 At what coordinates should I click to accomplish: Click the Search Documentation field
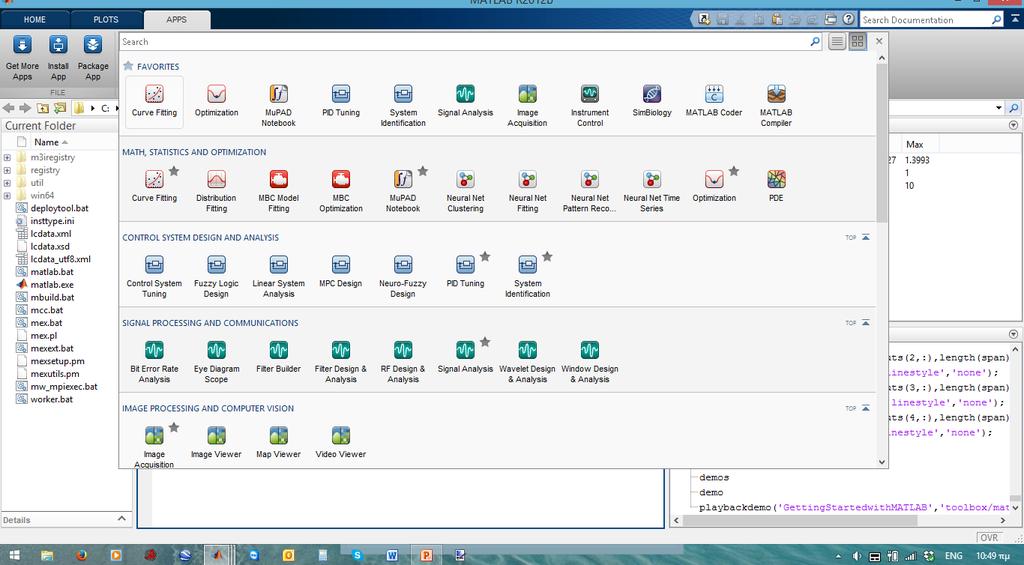(925, 20)
